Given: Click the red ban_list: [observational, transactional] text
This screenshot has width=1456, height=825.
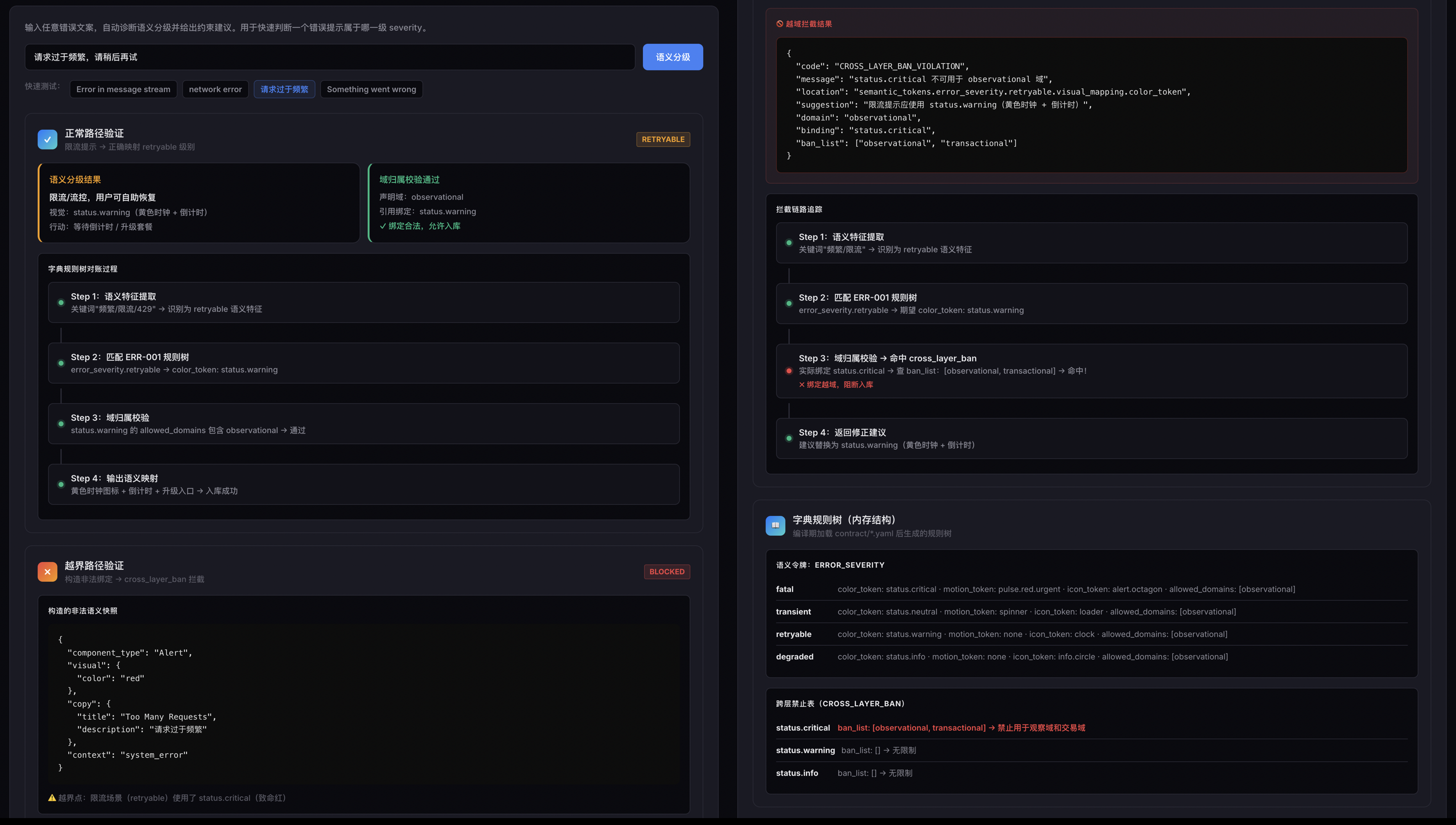Looking at the screenshot, I should [x=912, y=727].
